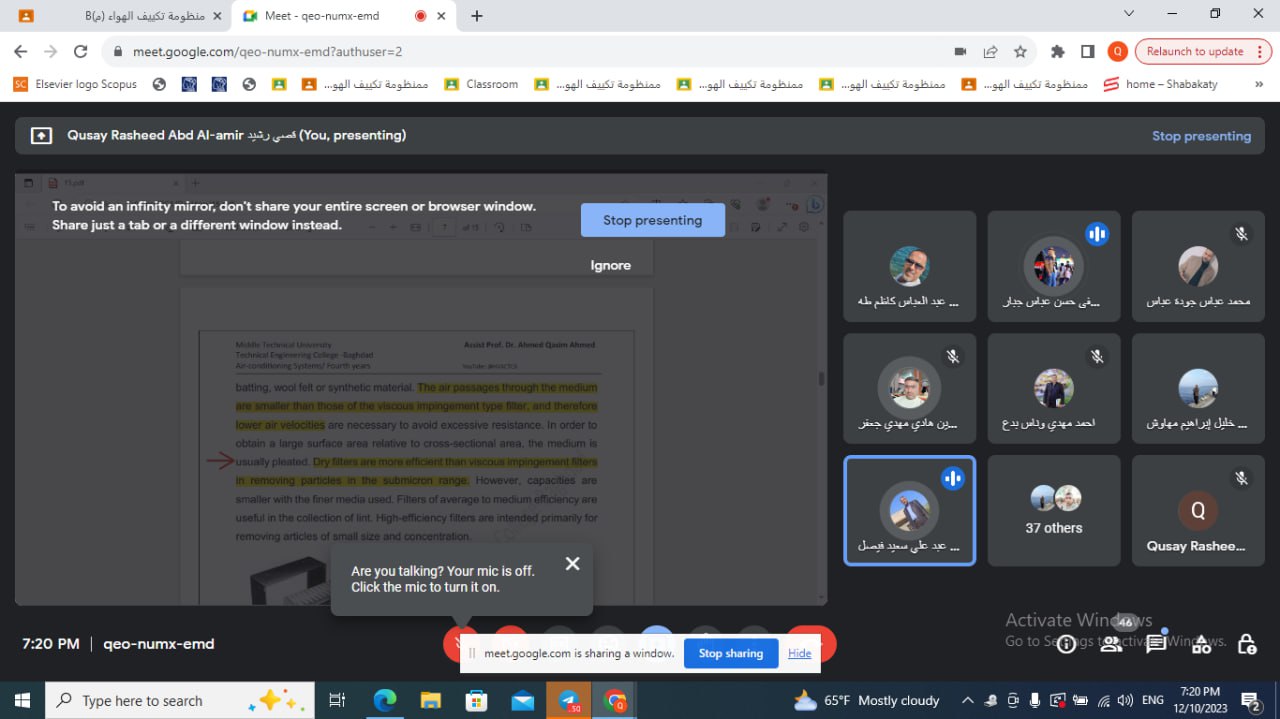Bookmark this tab with the star icon

[1020, 52]
